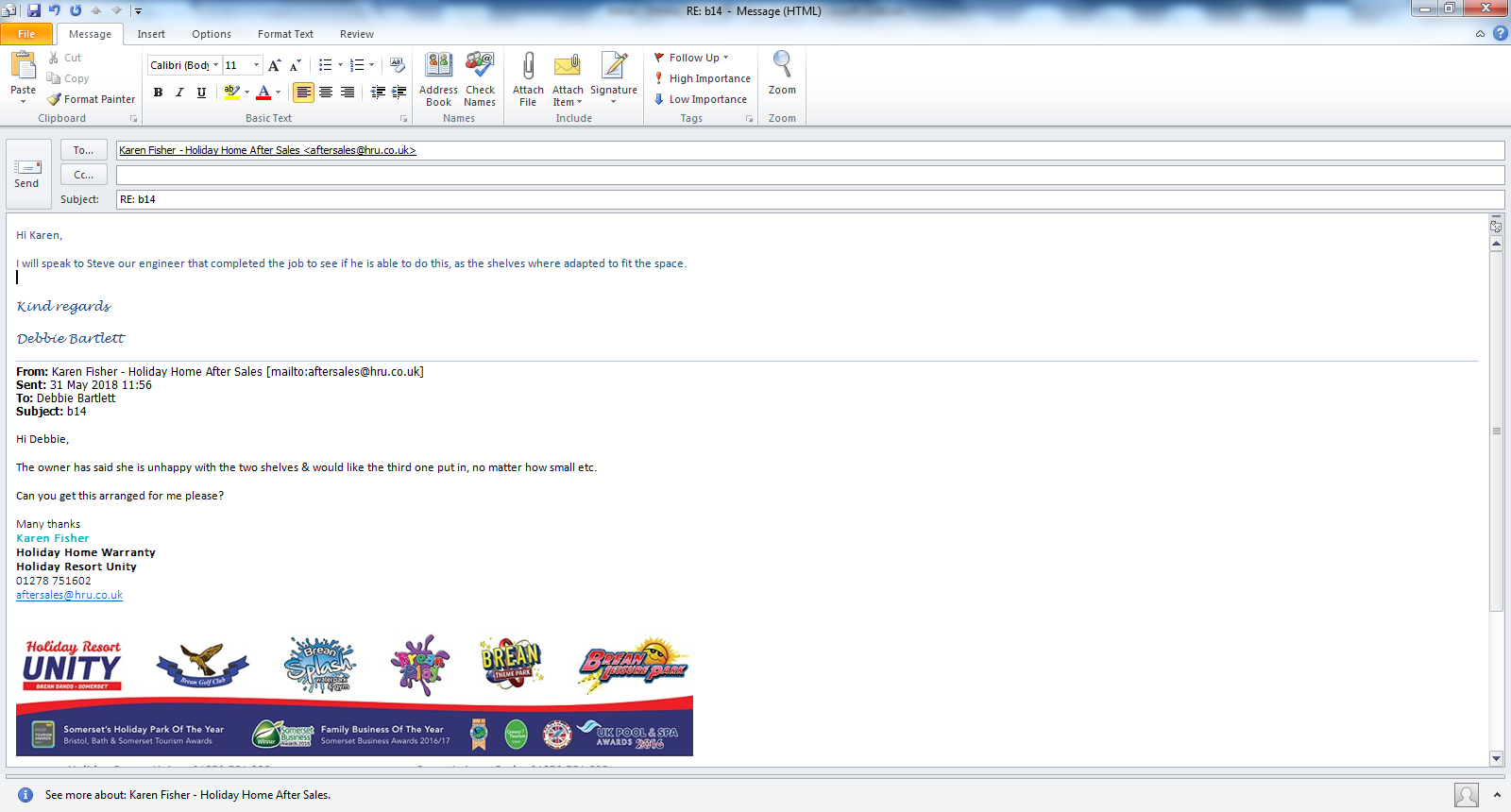This screenshot has height=812, width=1511.
Task: Toggle Bold formatting
Action: click(x=158, y=92)
